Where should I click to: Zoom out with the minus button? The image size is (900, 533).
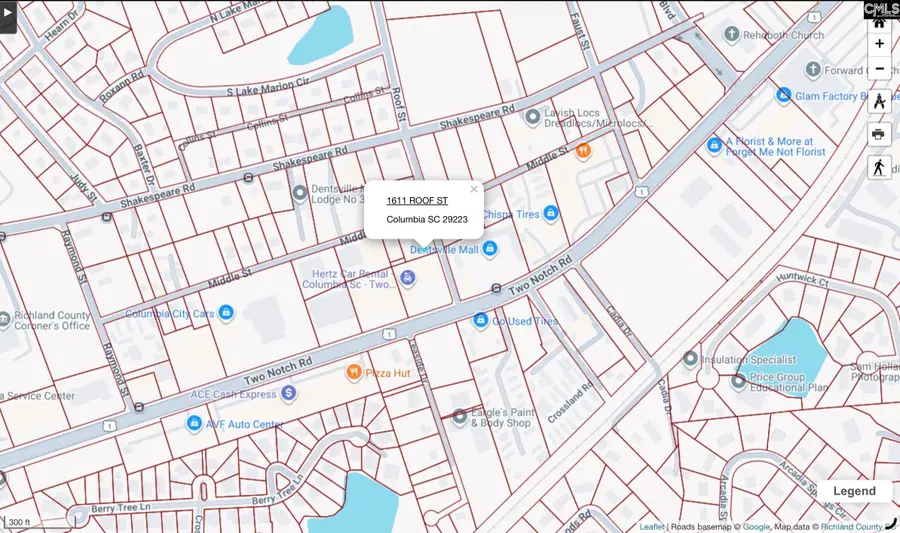[x=879, y=69]
